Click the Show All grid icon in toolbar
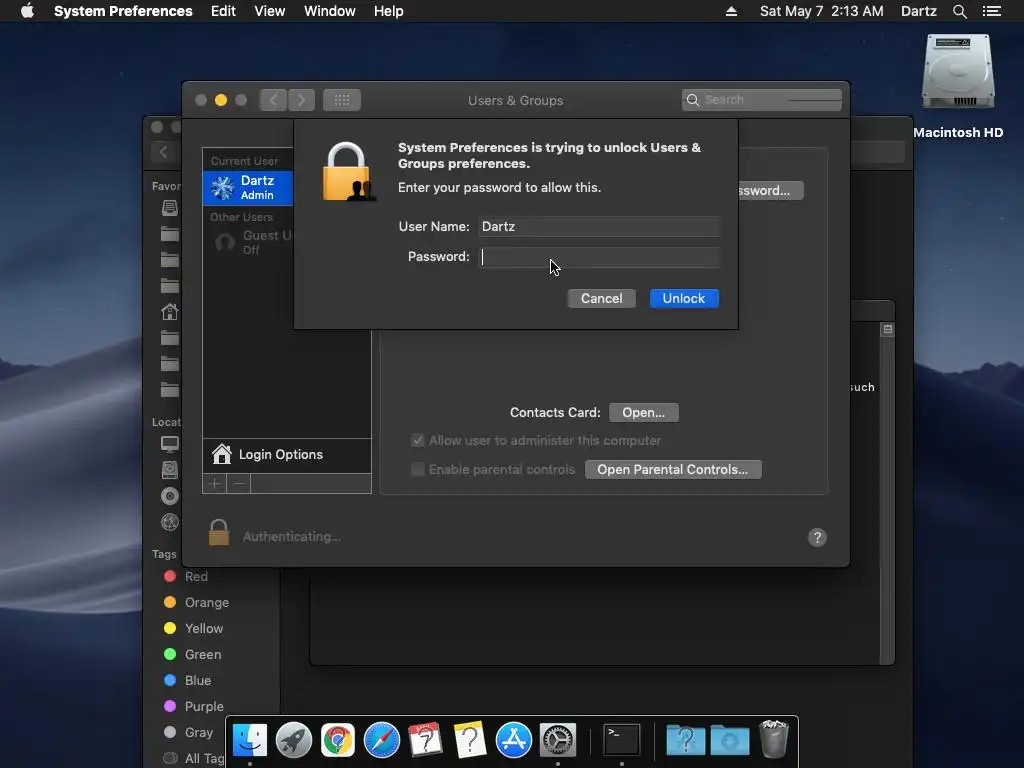This screenshot has width=1024, height=768. coord(342,100)
